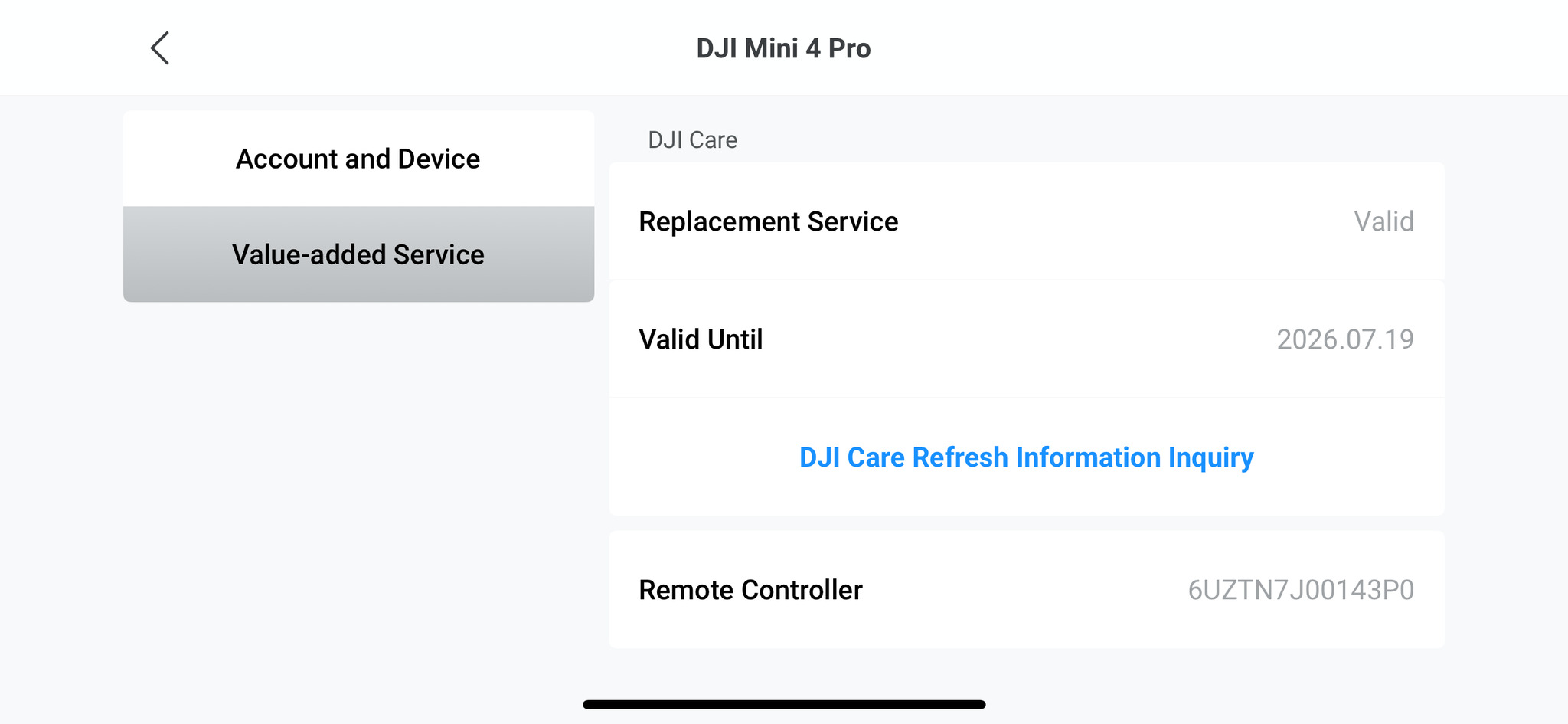This screenshot has height=724, width=1568.
Task: Tap the back arrow icon
Action: pos(159,48)
